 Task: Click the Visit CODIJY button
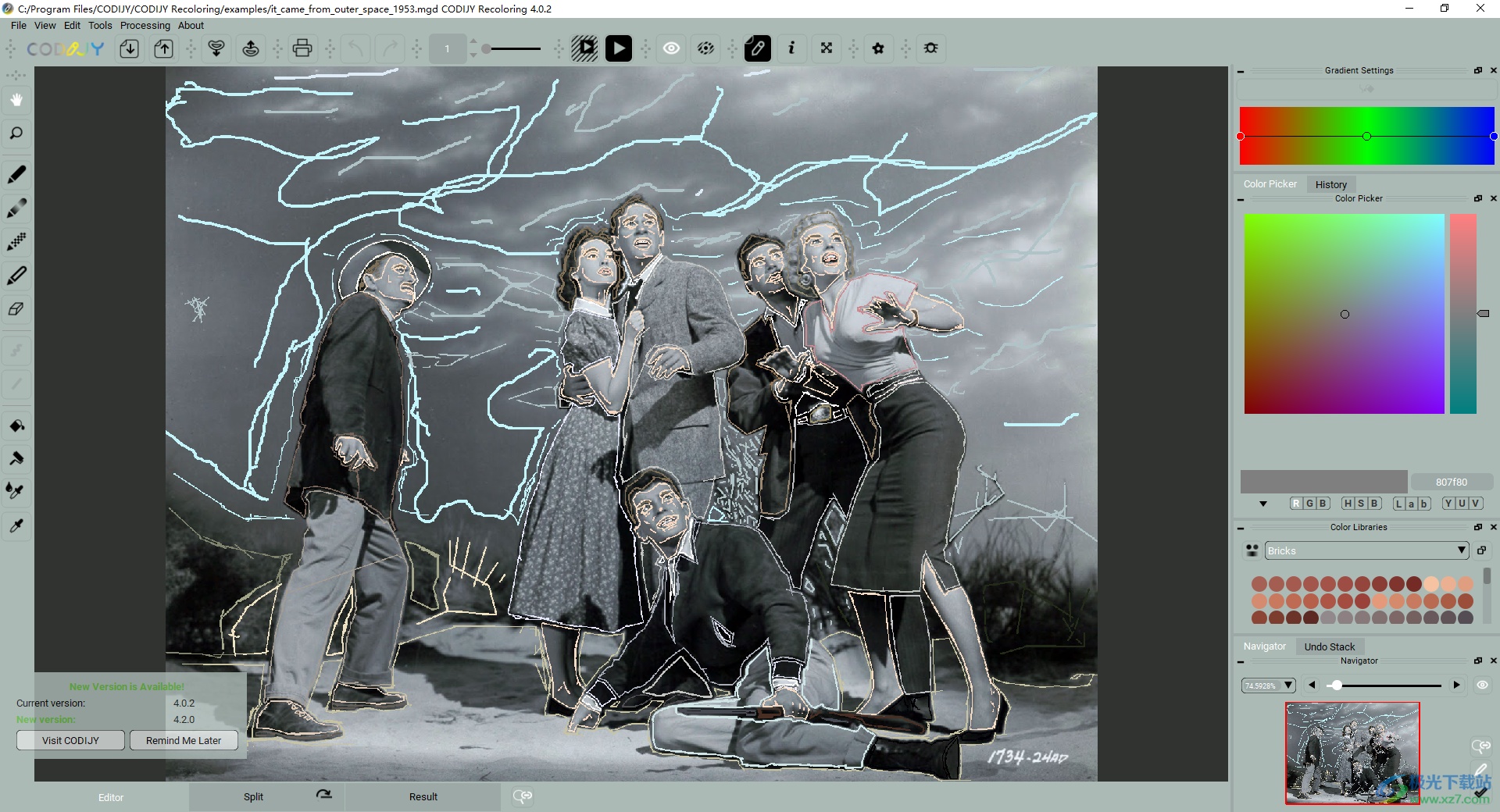[x=70, y=740]
